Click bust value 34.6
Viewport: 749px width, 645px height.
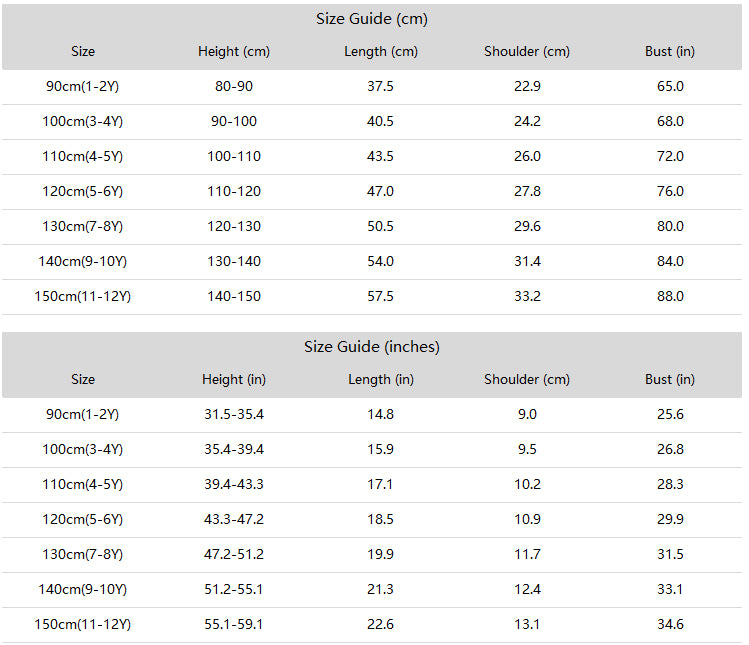tap(670, 624)
